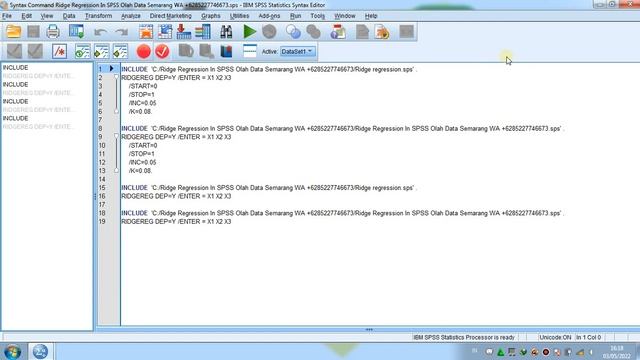This screenshot has width=640, height=360.
Task: Open the Add-ons menu
Action: (269, 16)
